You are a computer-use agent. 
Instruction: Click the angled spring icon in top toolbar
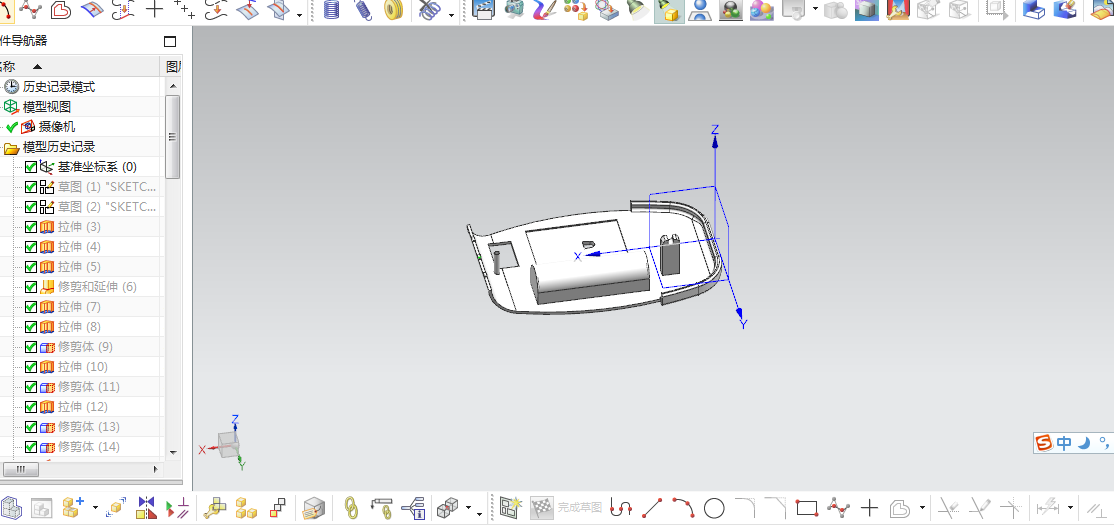pyautogui.click(x=362, y=9)
